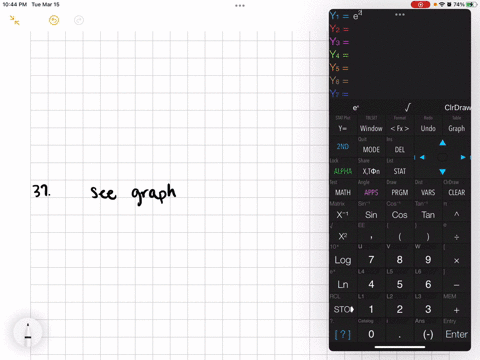Tap the up arrow key on calculator
This screenshot has height=360, width=480.
click(442, 143)
